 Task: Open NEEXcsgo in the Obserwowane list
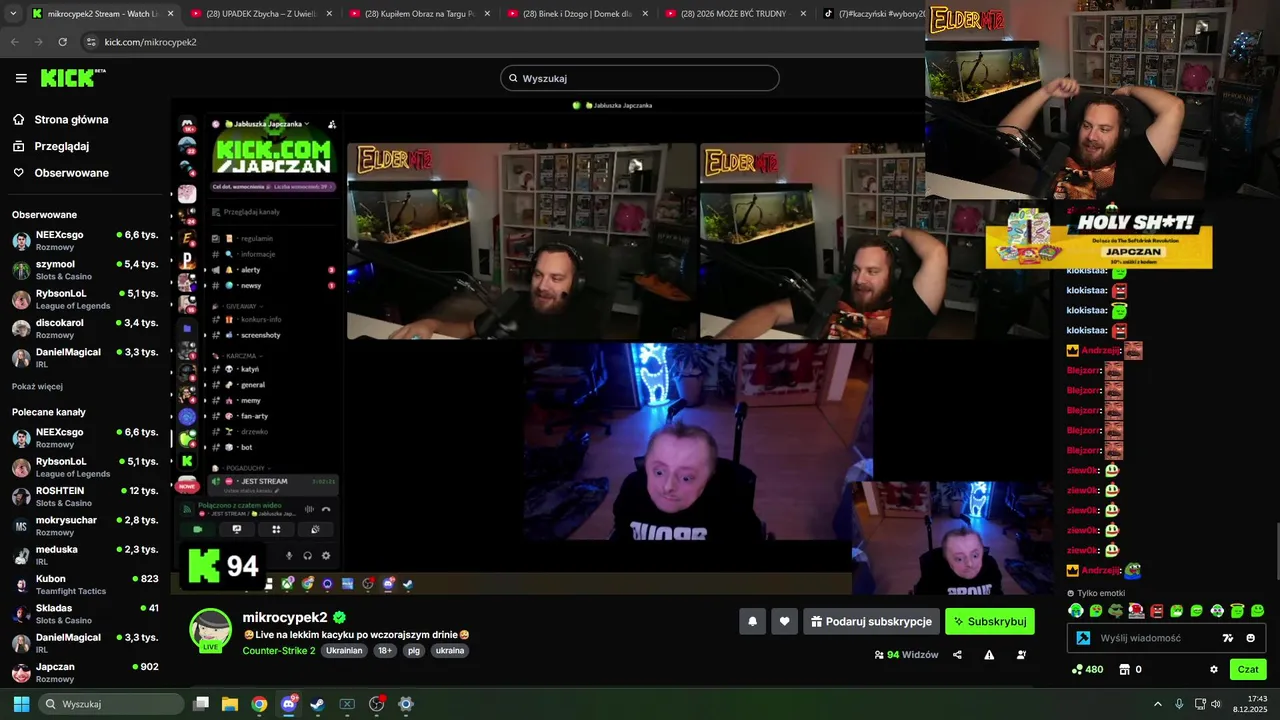click(x=85, y=240)
